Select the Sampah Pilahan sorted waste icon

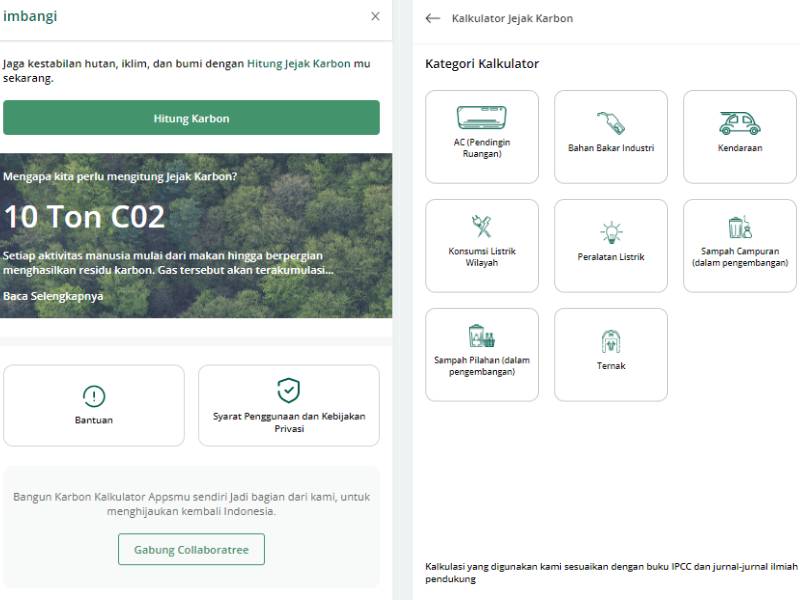click(482, 336)
